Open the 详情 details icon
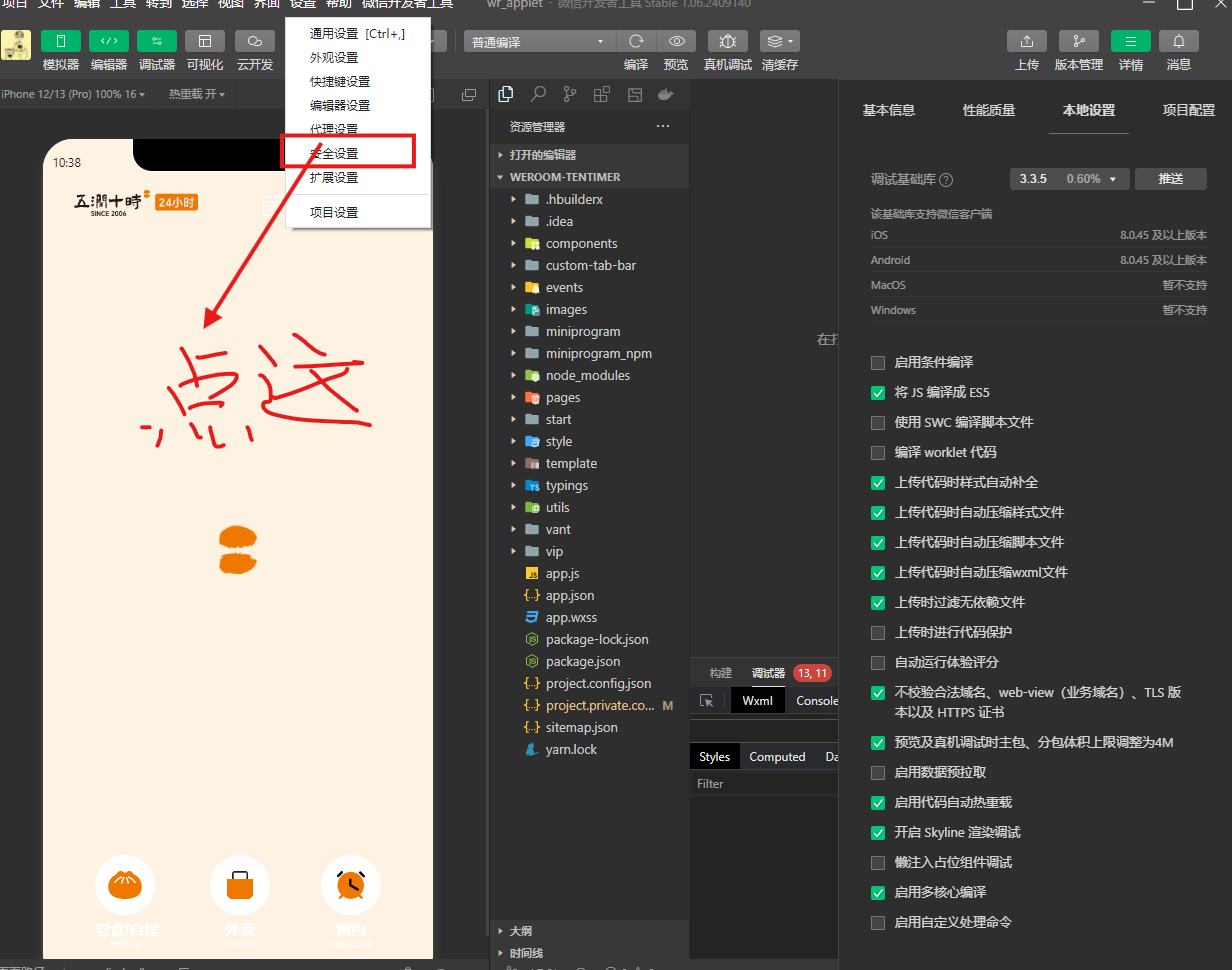Viewport: 1232px width, 970px height. (1131, 41)
